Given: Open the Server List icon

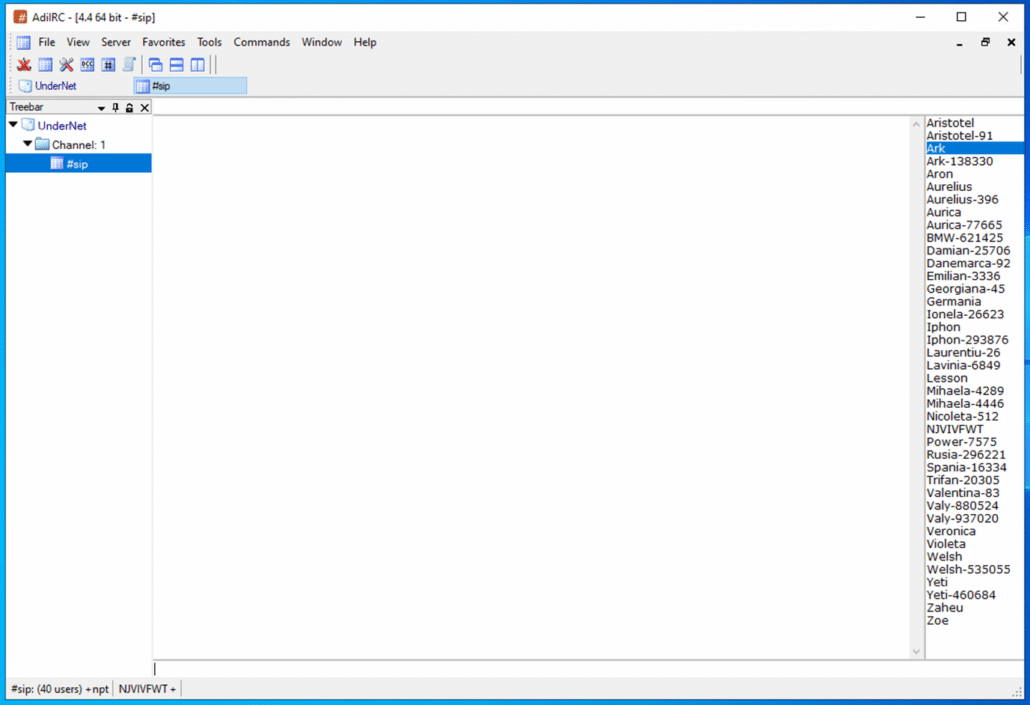Looking at the screenshot, I should coord(44,64).
